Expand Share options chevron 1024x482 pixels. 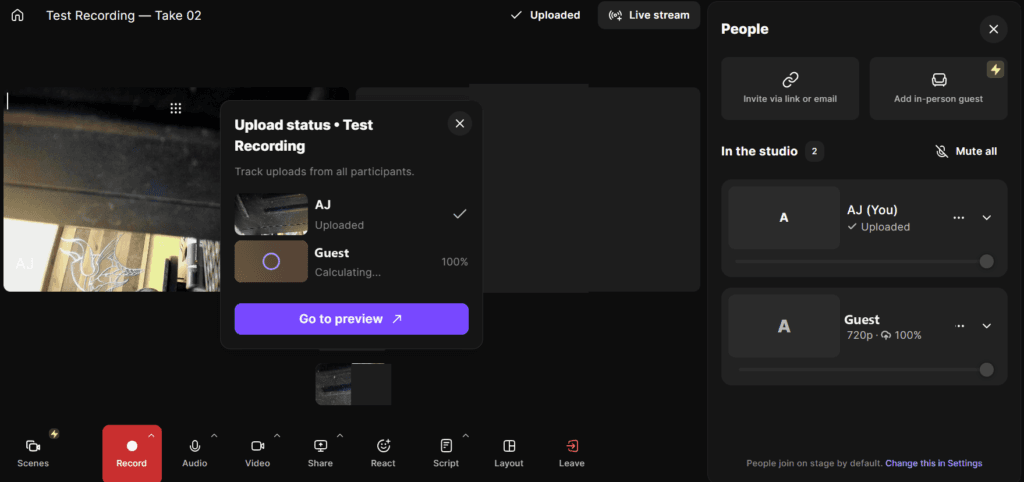pyautogui.click(x=340, y=435)
